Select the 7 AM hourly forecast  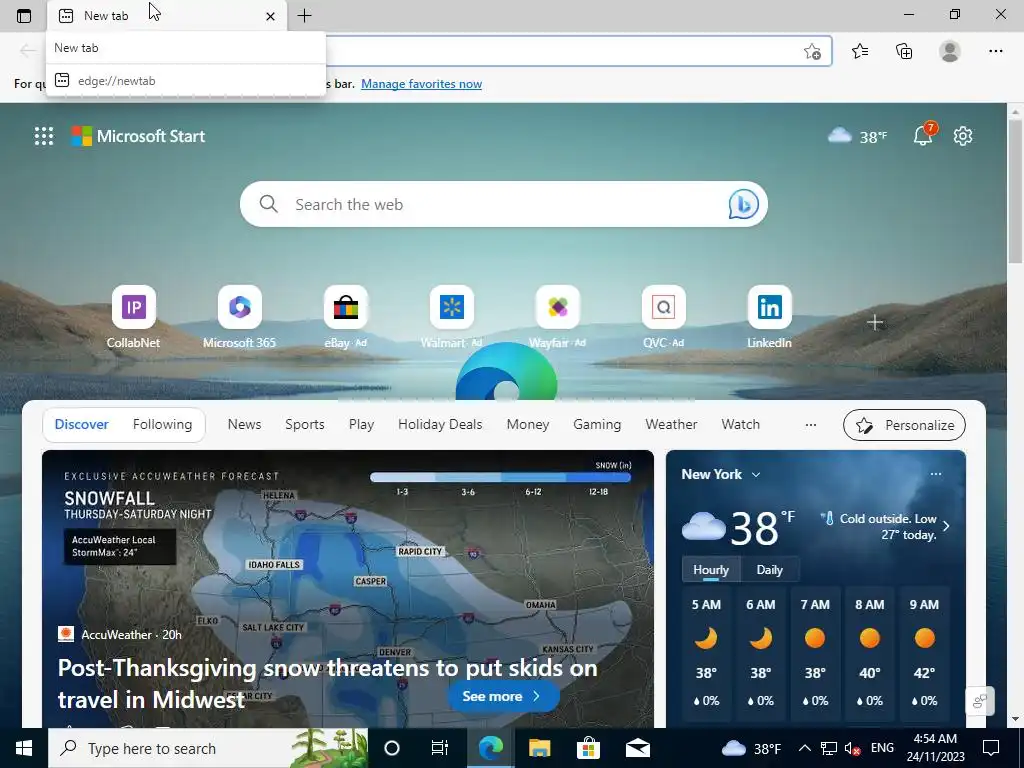point(815,653)
